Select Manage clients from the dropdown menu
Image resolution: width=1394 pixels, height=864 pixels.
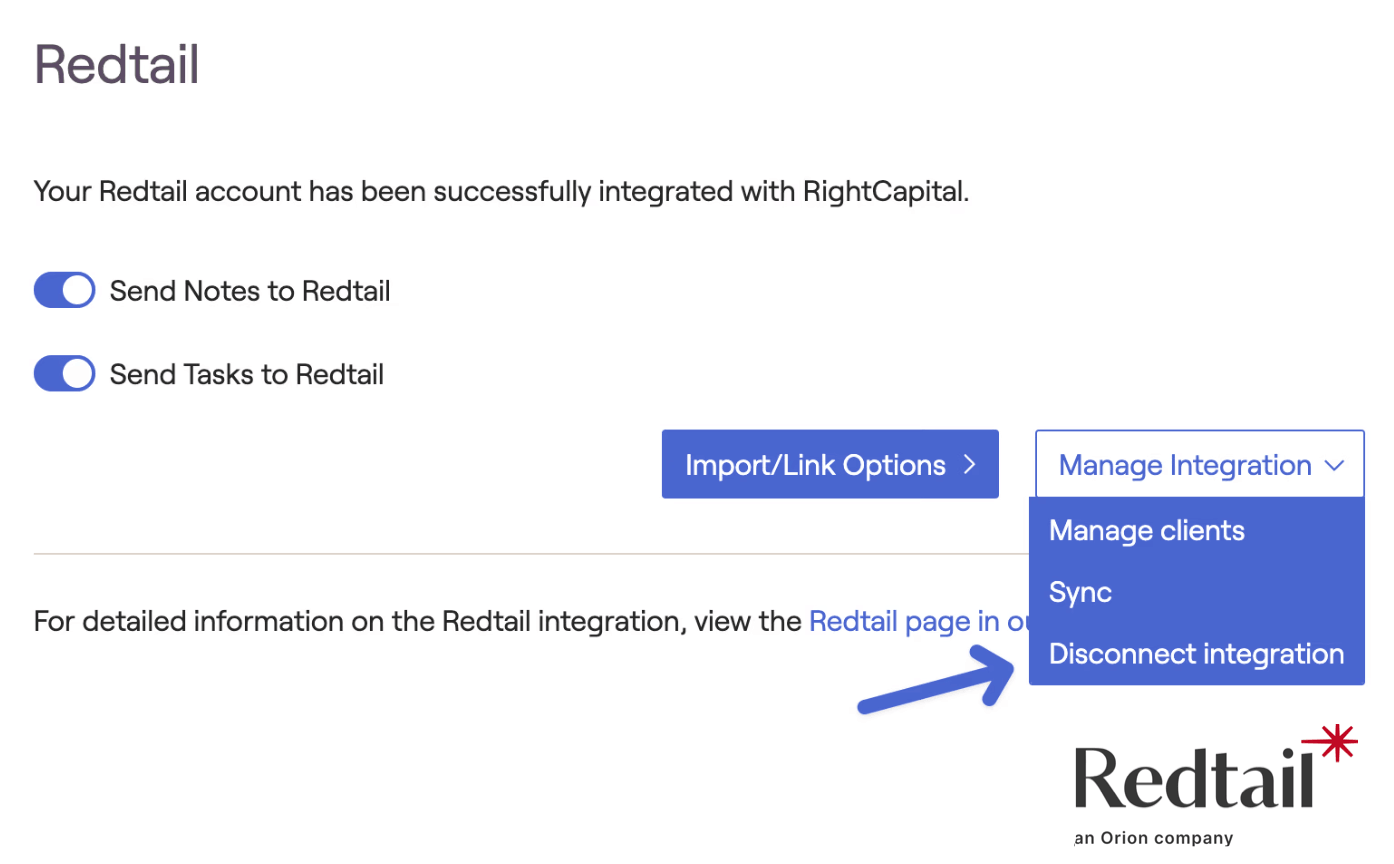[x=1146, y=530]
